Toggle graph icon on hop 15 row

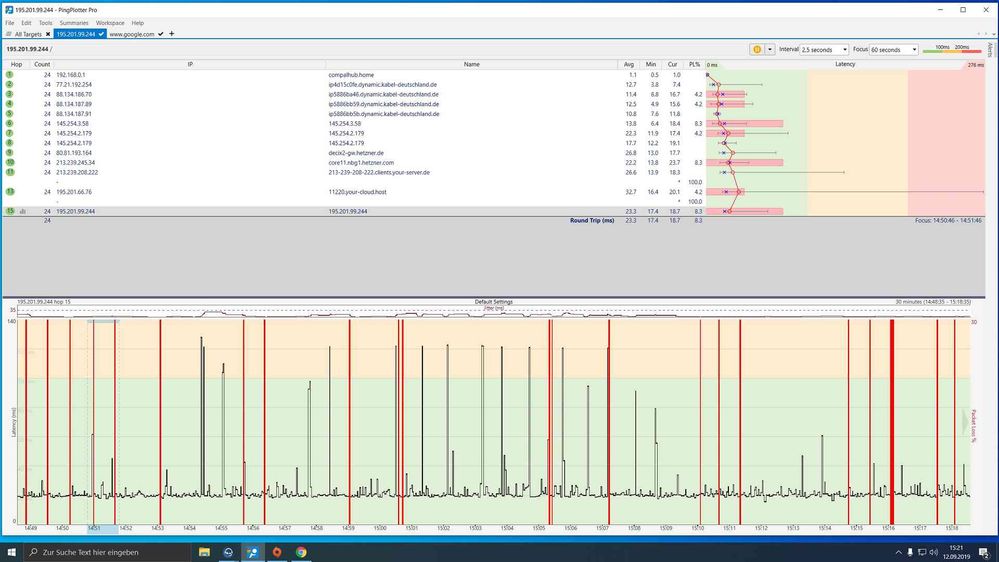click(x=22, y=212)
